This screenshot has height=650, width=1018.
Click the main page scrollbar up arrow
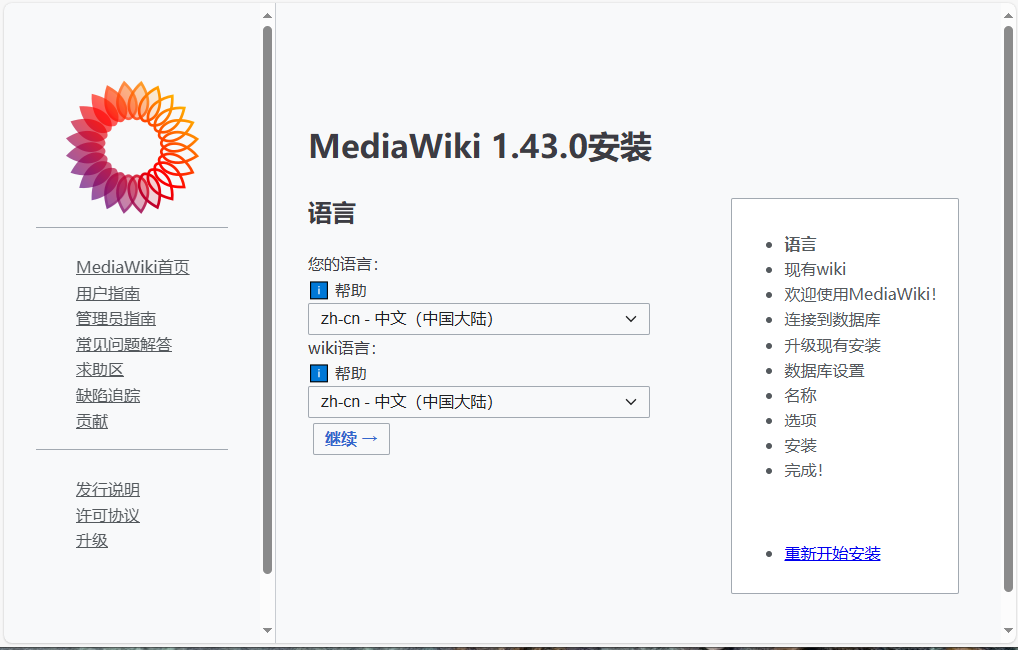point(1008,15)
